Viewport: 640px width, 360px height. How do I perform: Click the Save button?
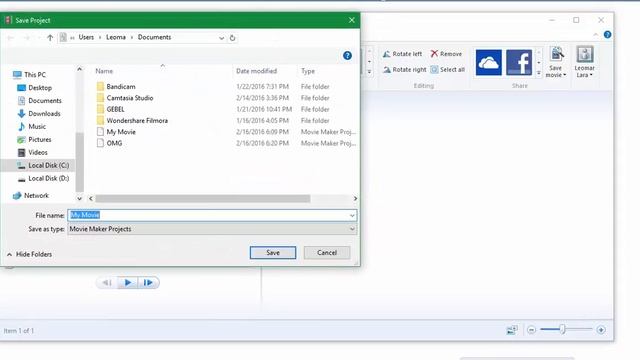[x=273, y=253]
